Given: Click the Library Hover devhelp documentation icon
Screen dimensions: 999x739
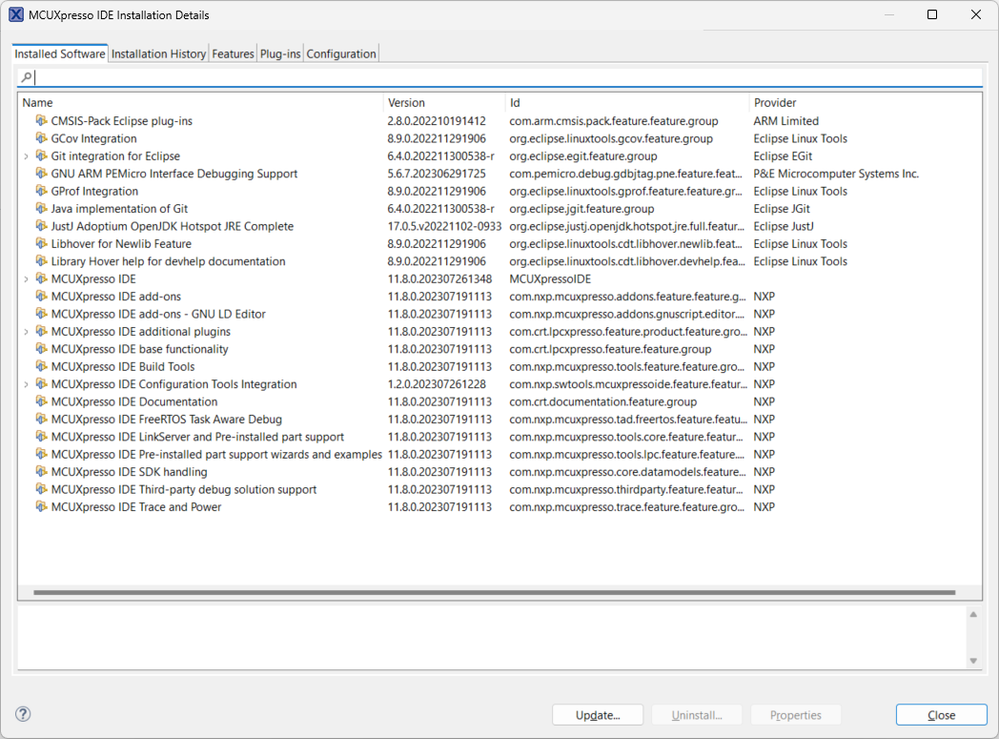Looking at the screenshot, I should [x=41, y=261].
